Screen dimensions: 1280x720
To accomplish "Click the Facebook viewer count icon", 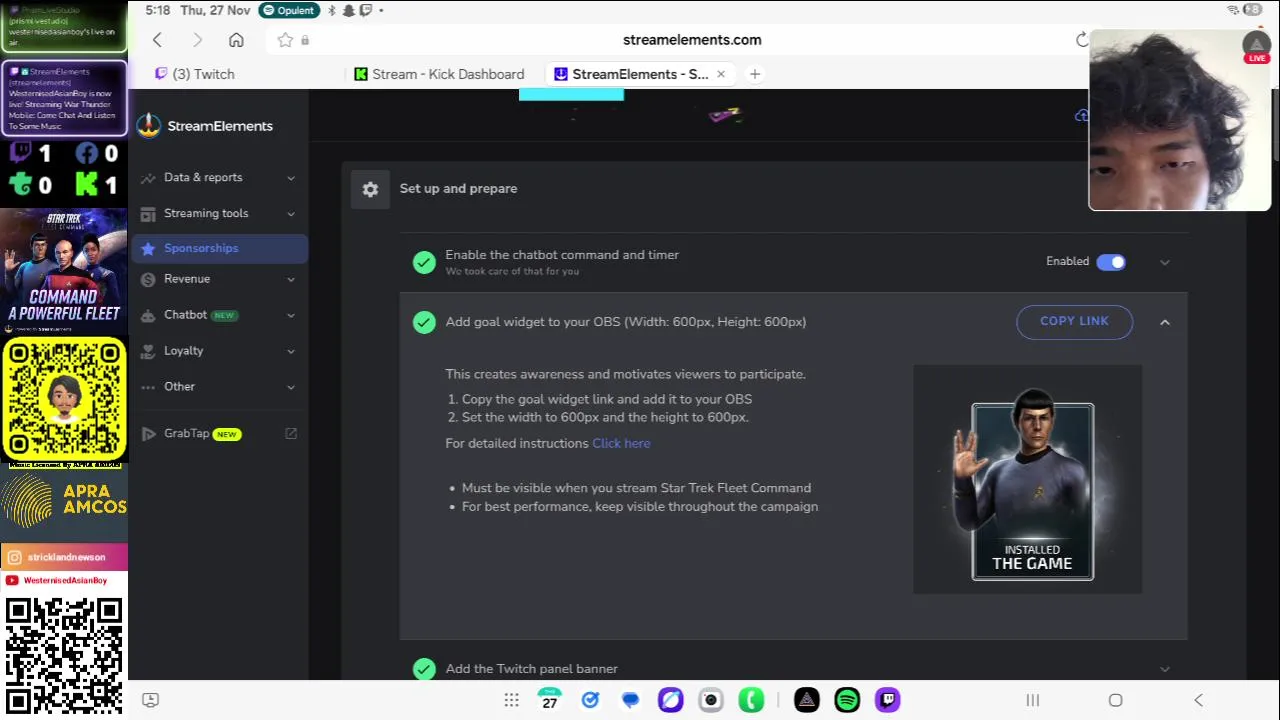I will [x=86, y=154].
